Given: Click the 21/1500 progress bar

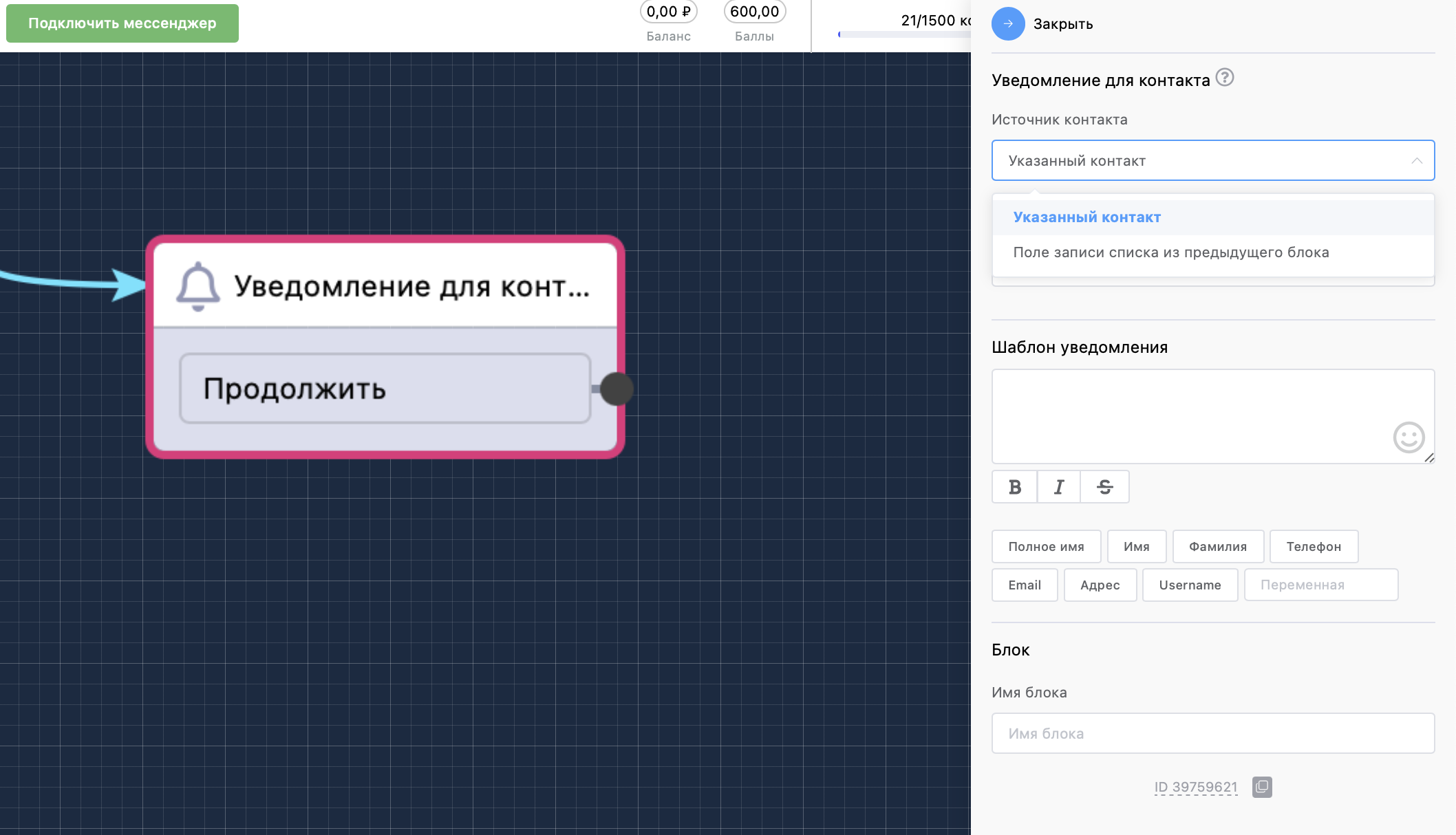Looking at the screenshot, I should tap(901, 33).
